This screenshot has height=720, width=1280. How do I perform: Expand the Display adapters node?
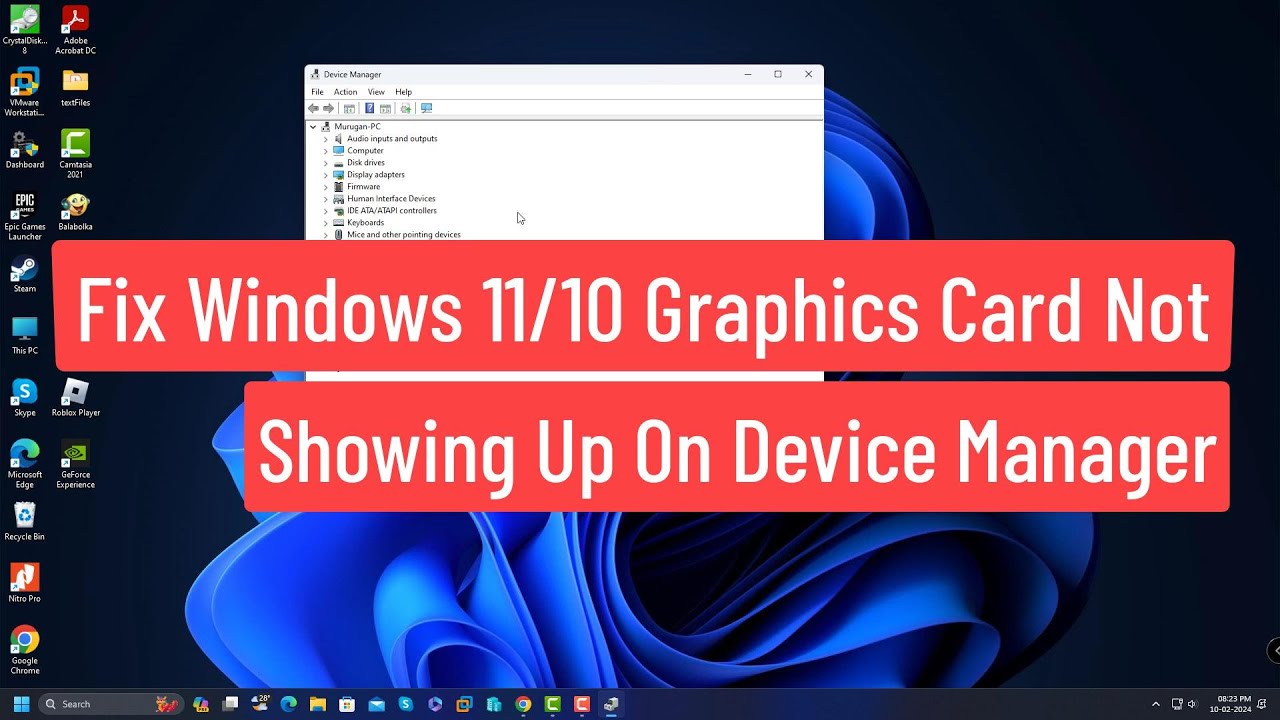pos(325,175)
